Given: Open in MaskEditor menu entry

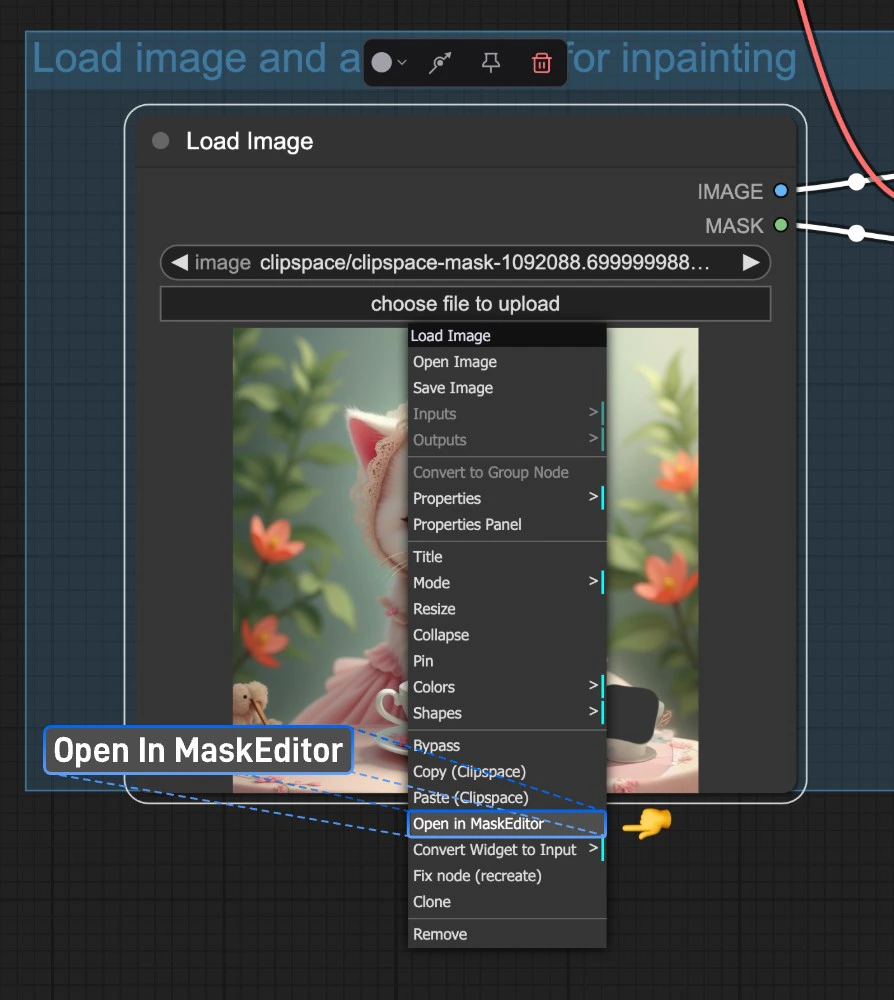Looking at the screenshot, I should pyautogui.click(x=507, y=824).
